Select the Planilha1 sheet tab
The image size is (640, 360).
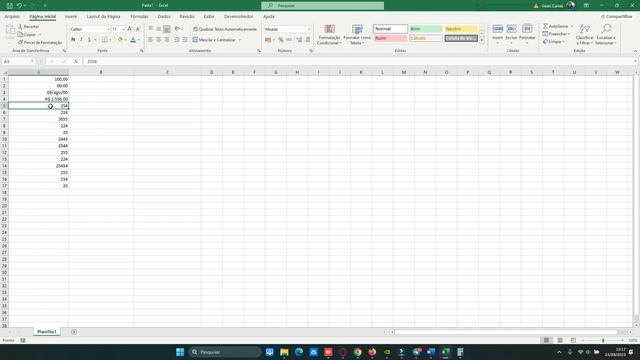[x=47, y=332]
